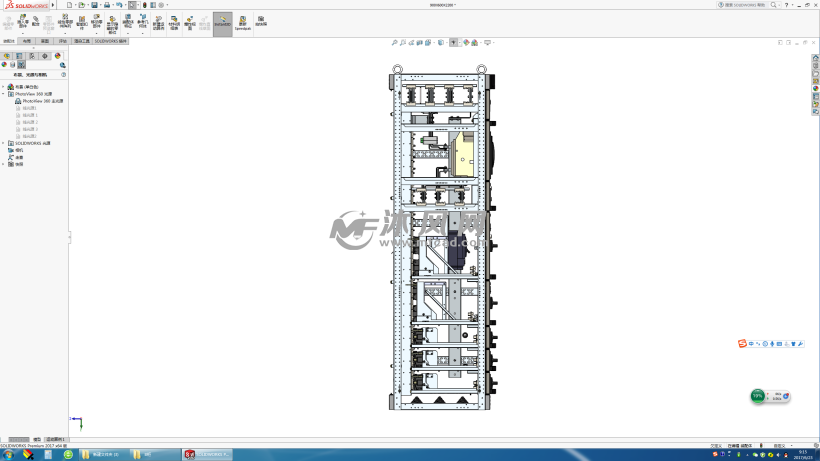Click Zoom to Fit magnifier icon
The height and width of the screenshot is (461, 820).
(x=395, y=42)
